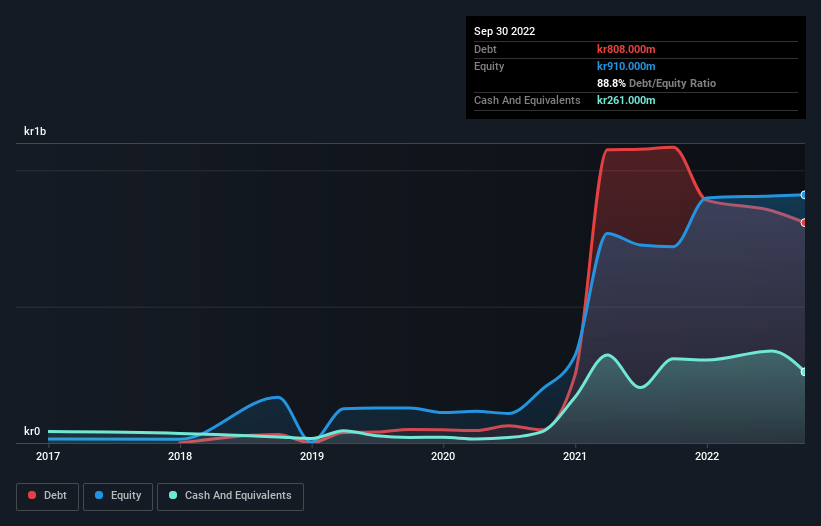The image size is (821, 526).
Task: Click the Equity endpoint marker at Sep 2022
Action: pyautogui.click(x=804, y=195)
